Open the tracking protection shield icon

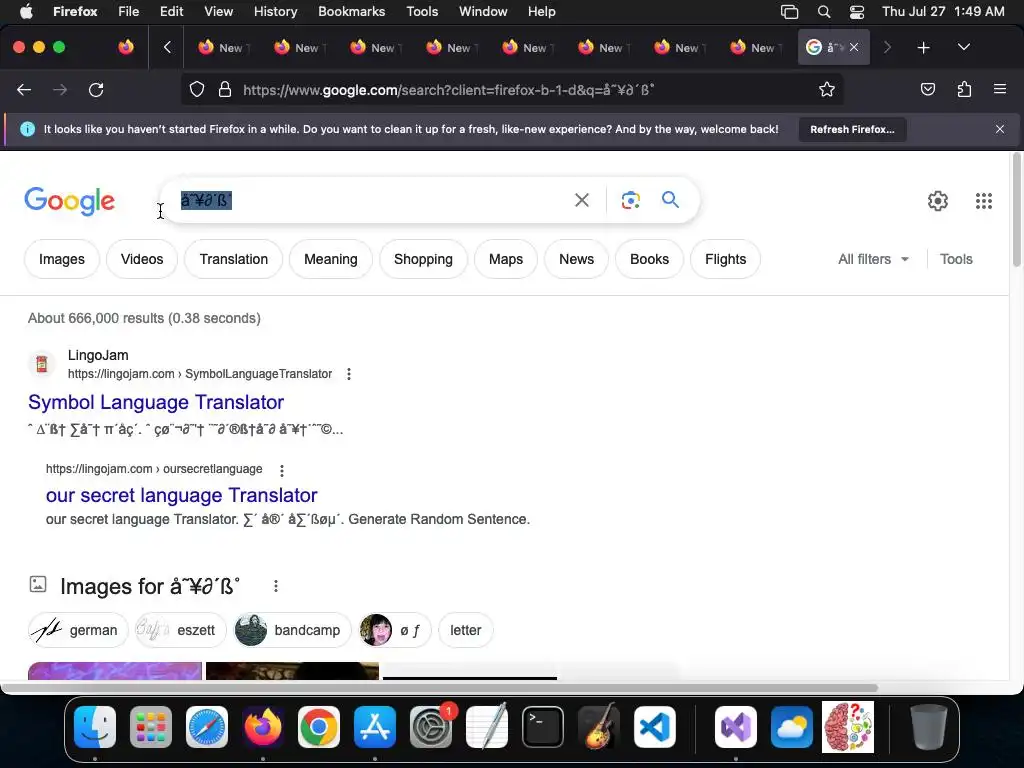tap(197, 89)
